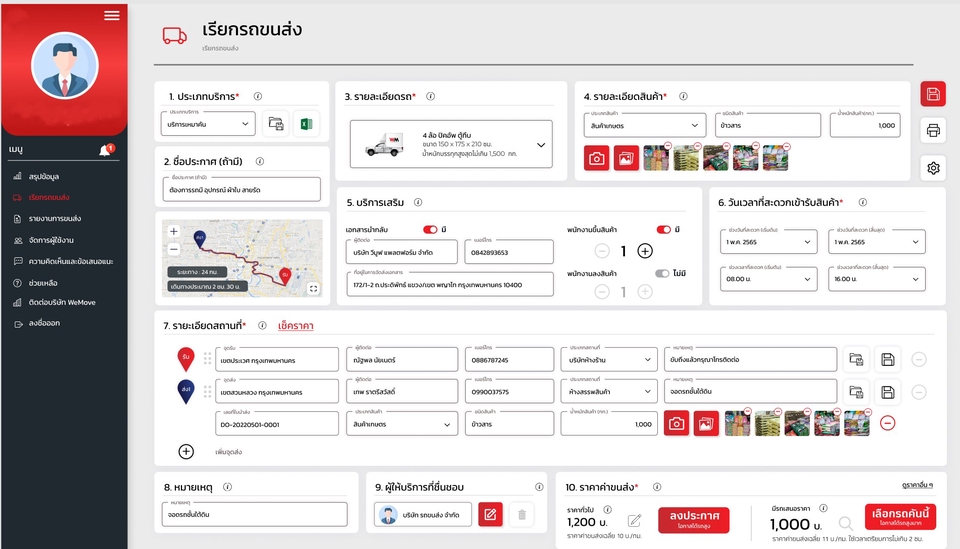Click ชื่อประกาศ input field
This screenshot has height=549, width=960.
(x=241, y=189)
